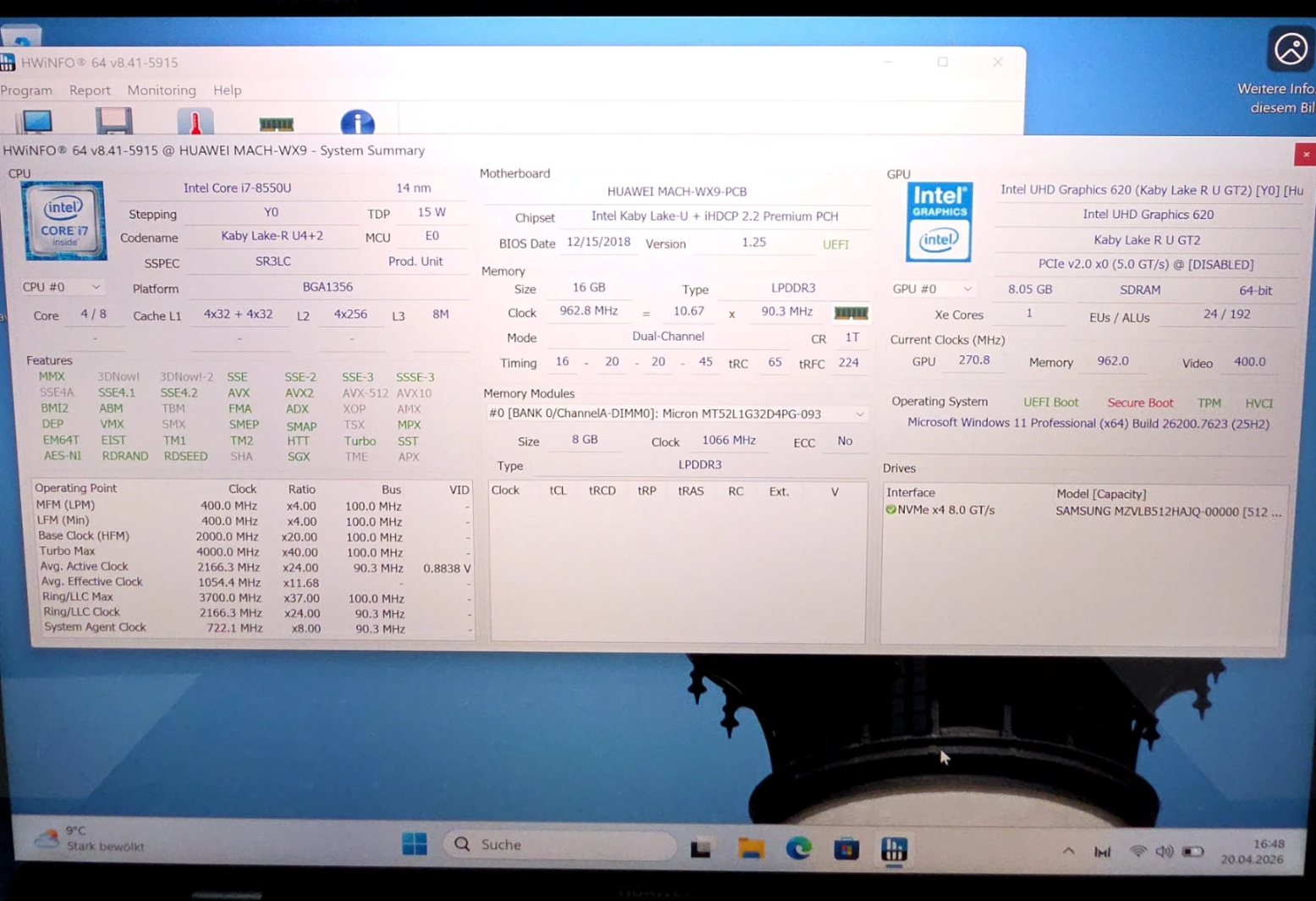The image size is (1316, 901).
Task: Open the blue info about icon
Action: (357, 123)
